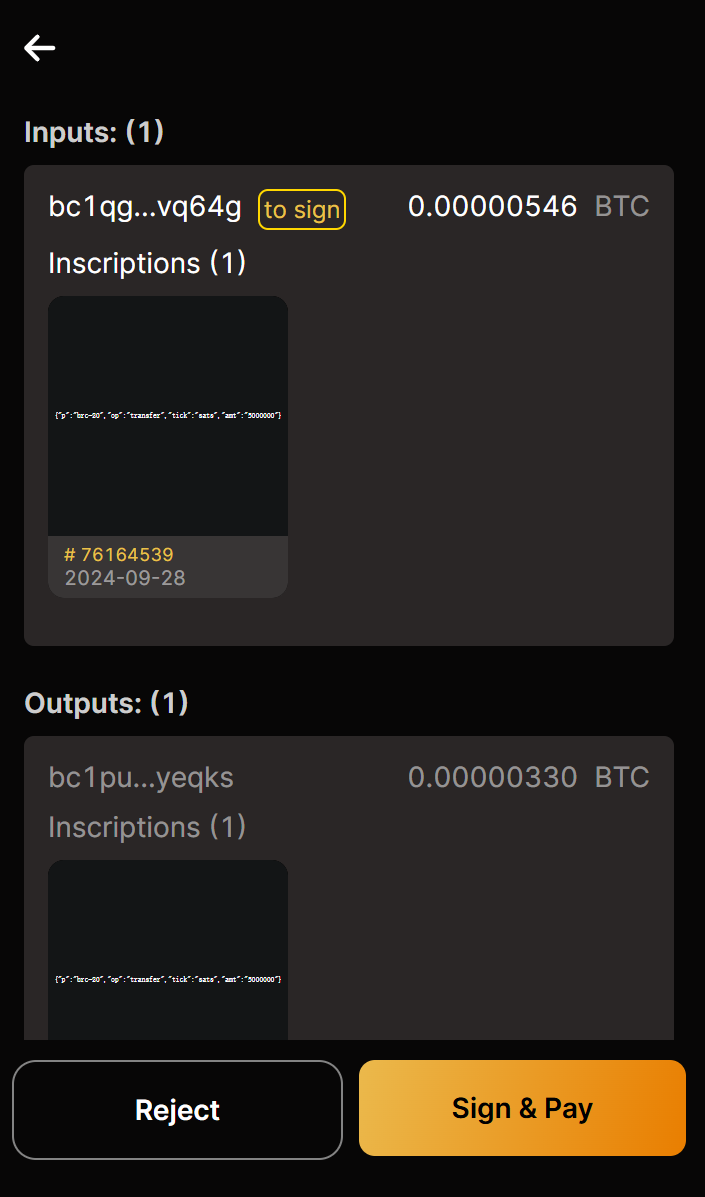Reject the transaction signing request

[177, 1109]
